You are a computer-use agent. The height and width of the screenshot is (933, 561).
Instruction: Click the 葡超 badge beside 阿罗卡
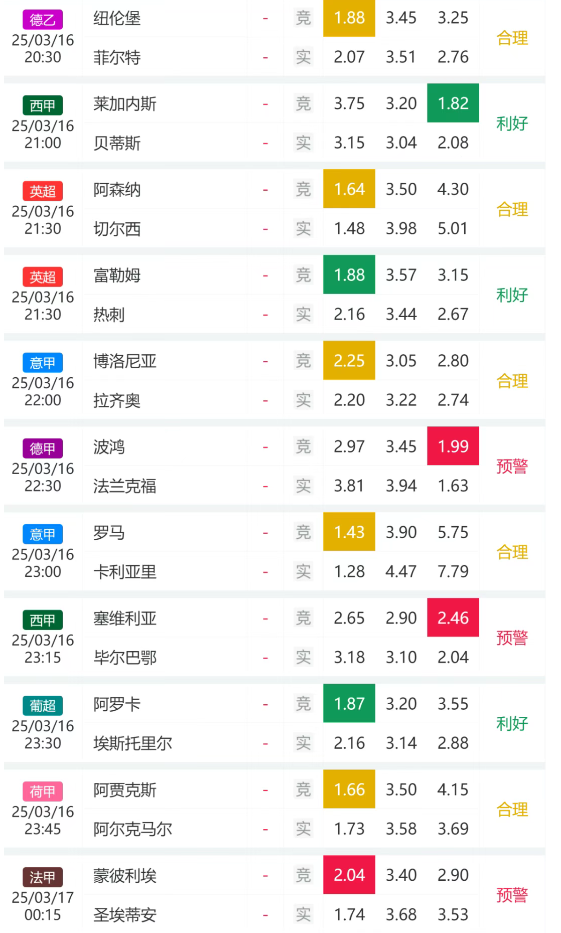tap(42, 705)
